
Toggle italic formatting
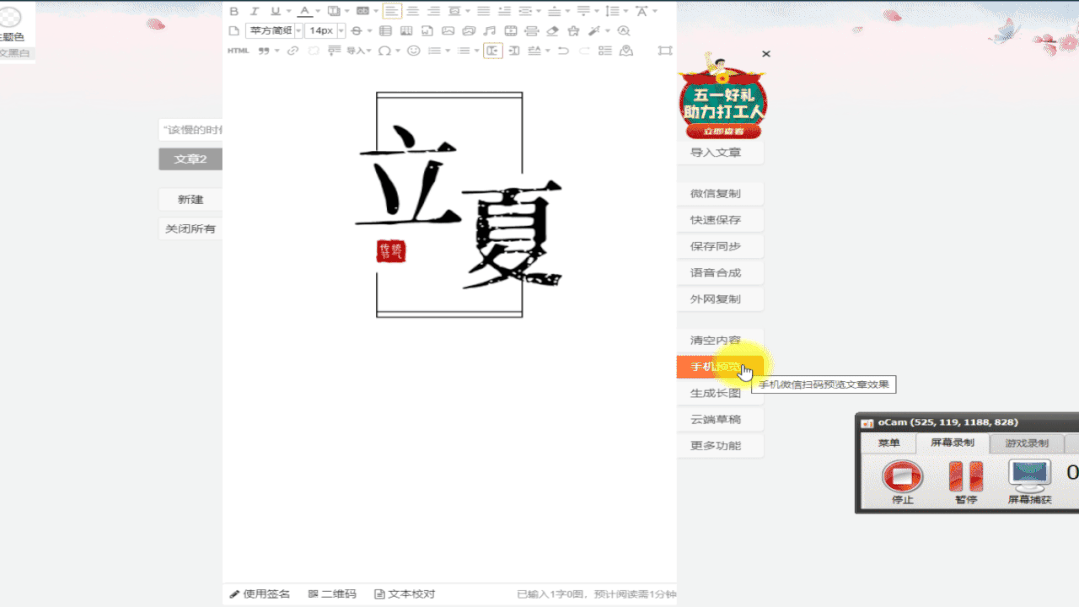click(255, 11)
